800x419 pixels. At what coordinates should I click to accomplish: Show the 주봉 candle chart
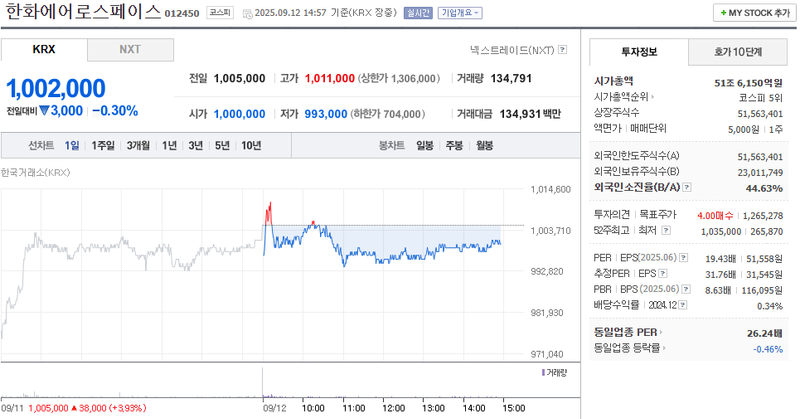click(454, 145)
